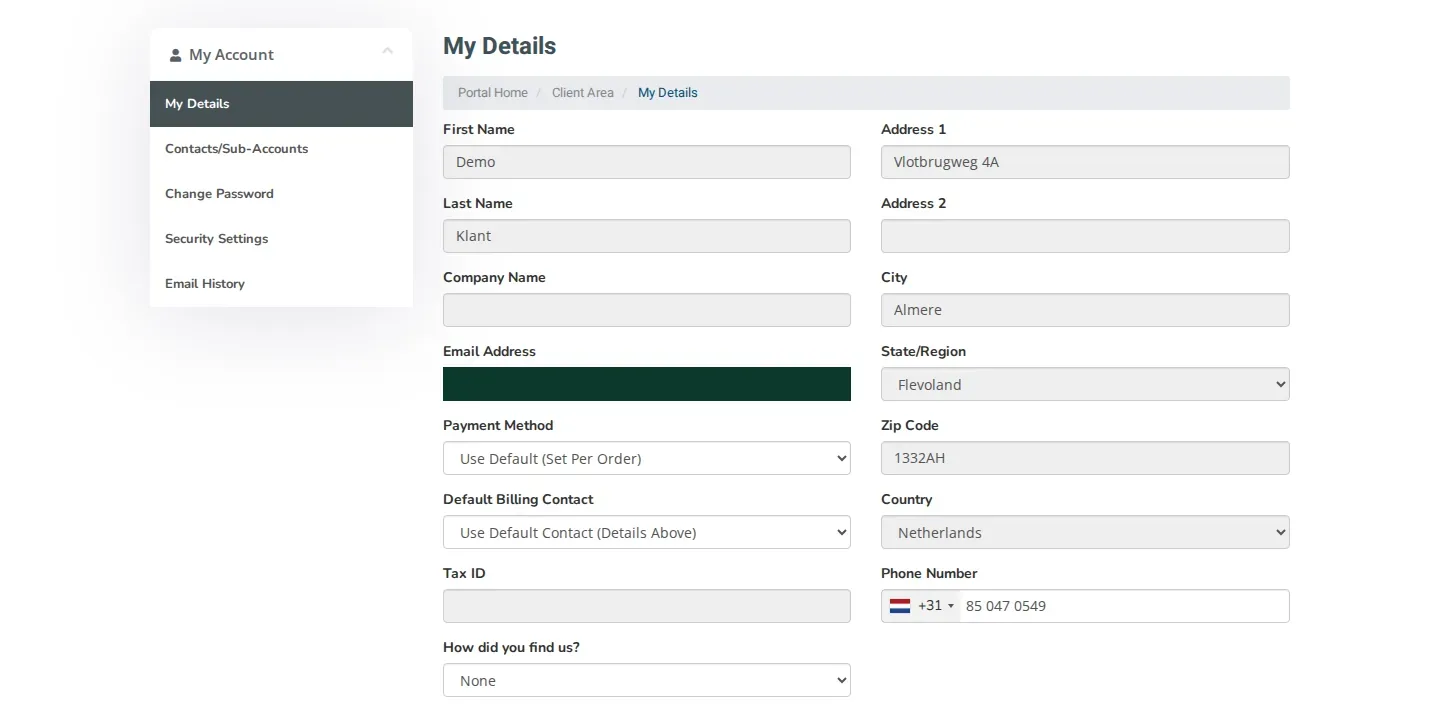Open the State/Region Flevoland dropdown
Screen dimensions: 1440x708
1085,384
